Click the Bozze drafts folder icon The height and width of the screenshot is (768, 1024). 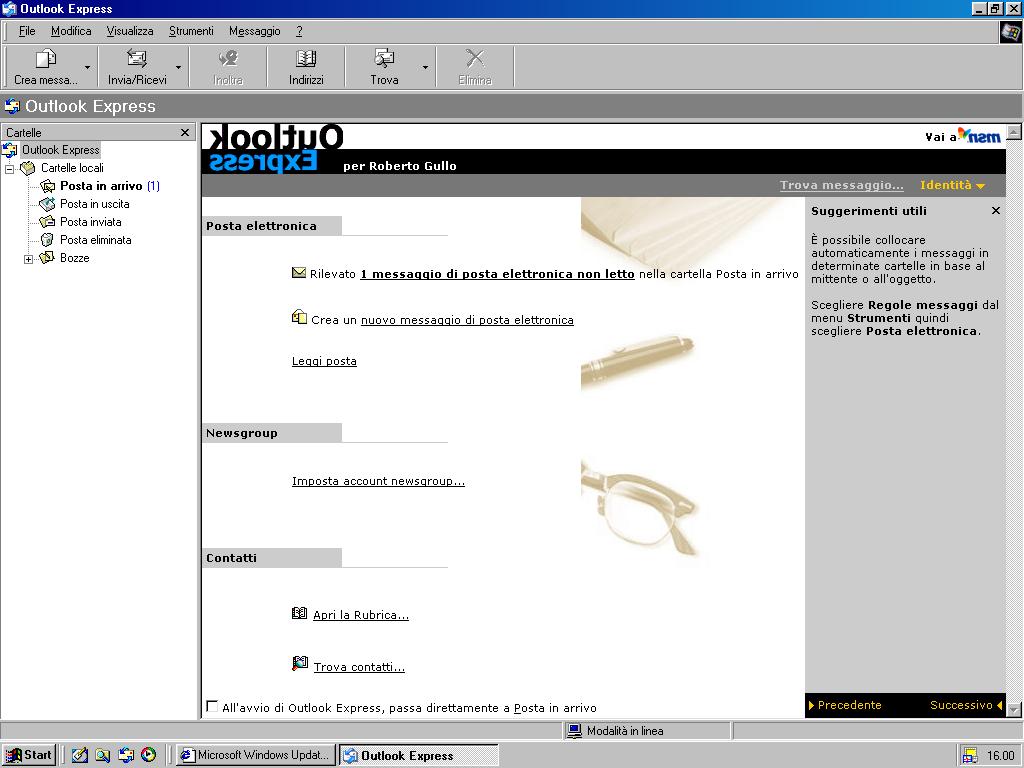47,258
